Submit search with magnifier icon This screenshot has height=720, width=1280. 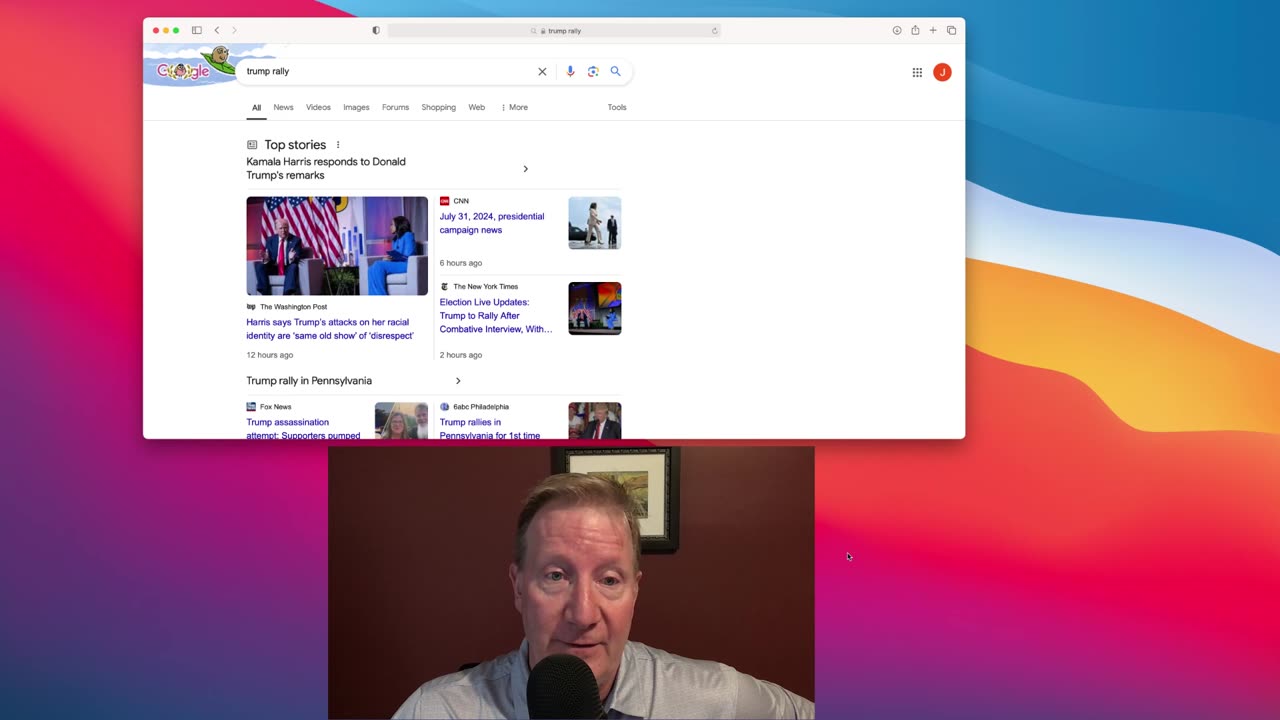615,72
